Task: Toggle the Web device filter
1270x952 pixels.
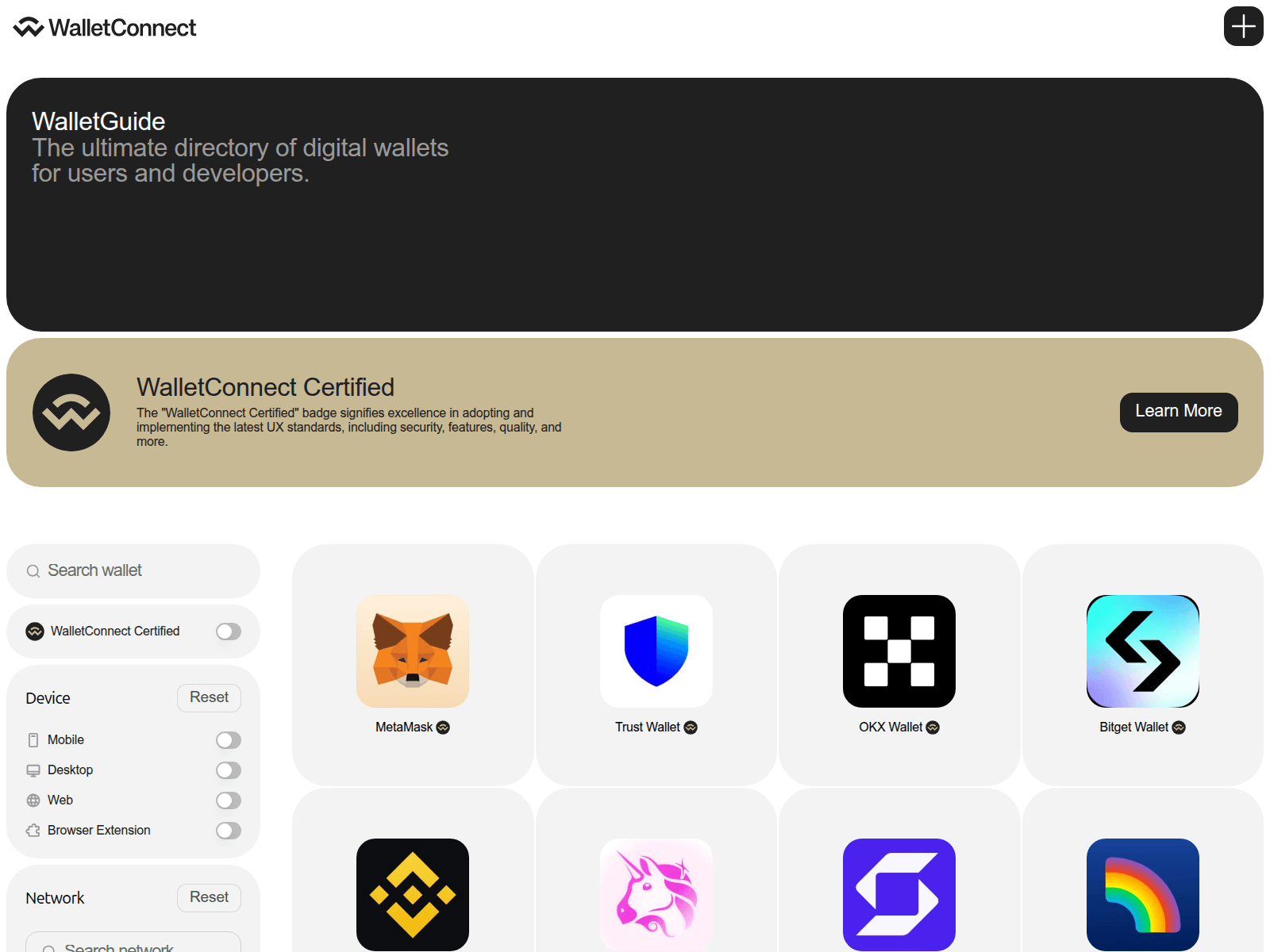Action: pos(229,800)
